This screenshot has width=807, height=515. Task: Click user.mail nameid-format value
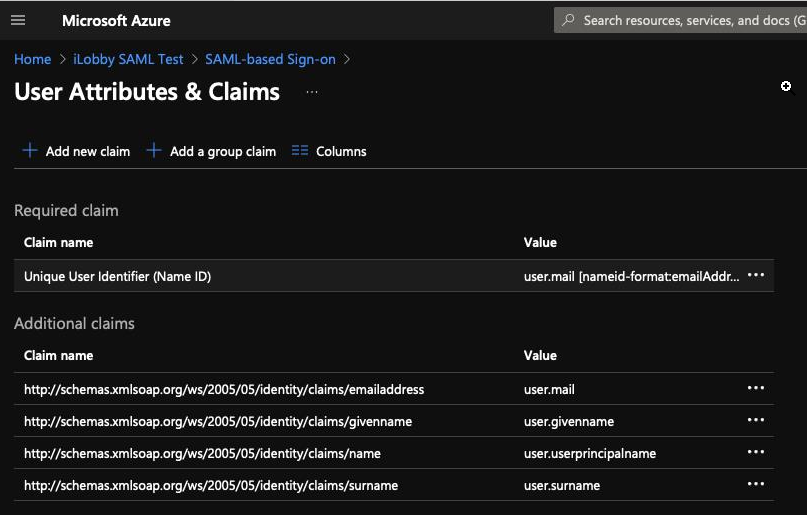pos(631,276)
